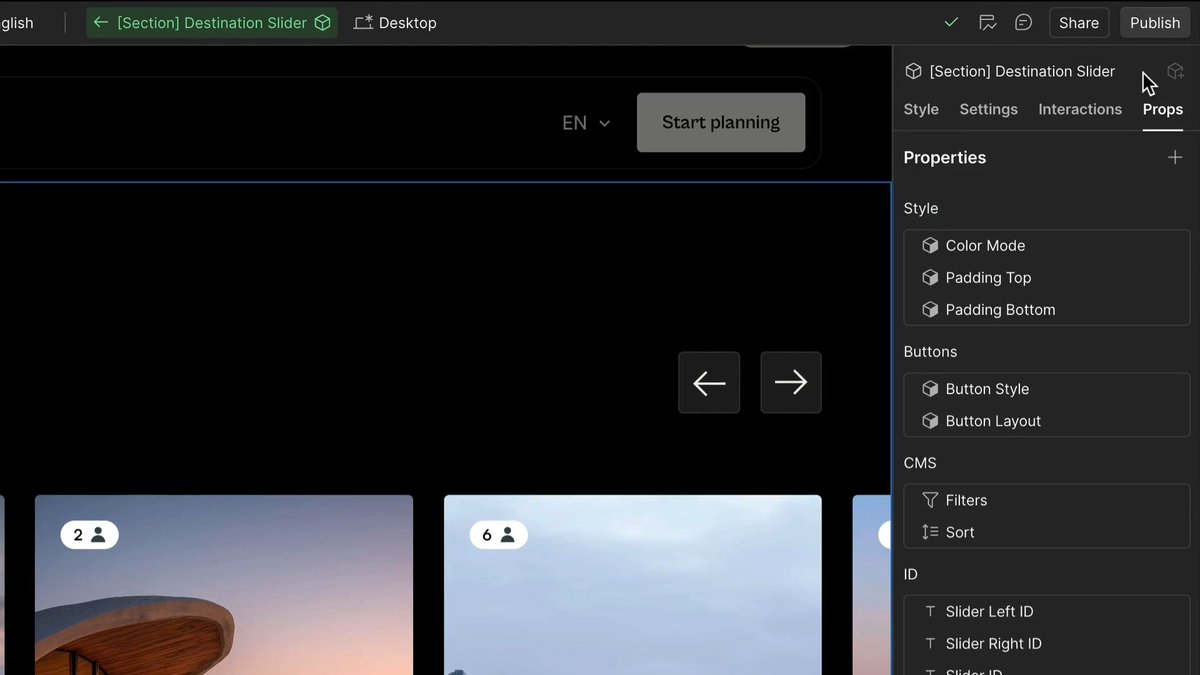Screen dimensions: 1200x675
Task: Click the back arrow beside Destination Slider
Action: [100, 22]
